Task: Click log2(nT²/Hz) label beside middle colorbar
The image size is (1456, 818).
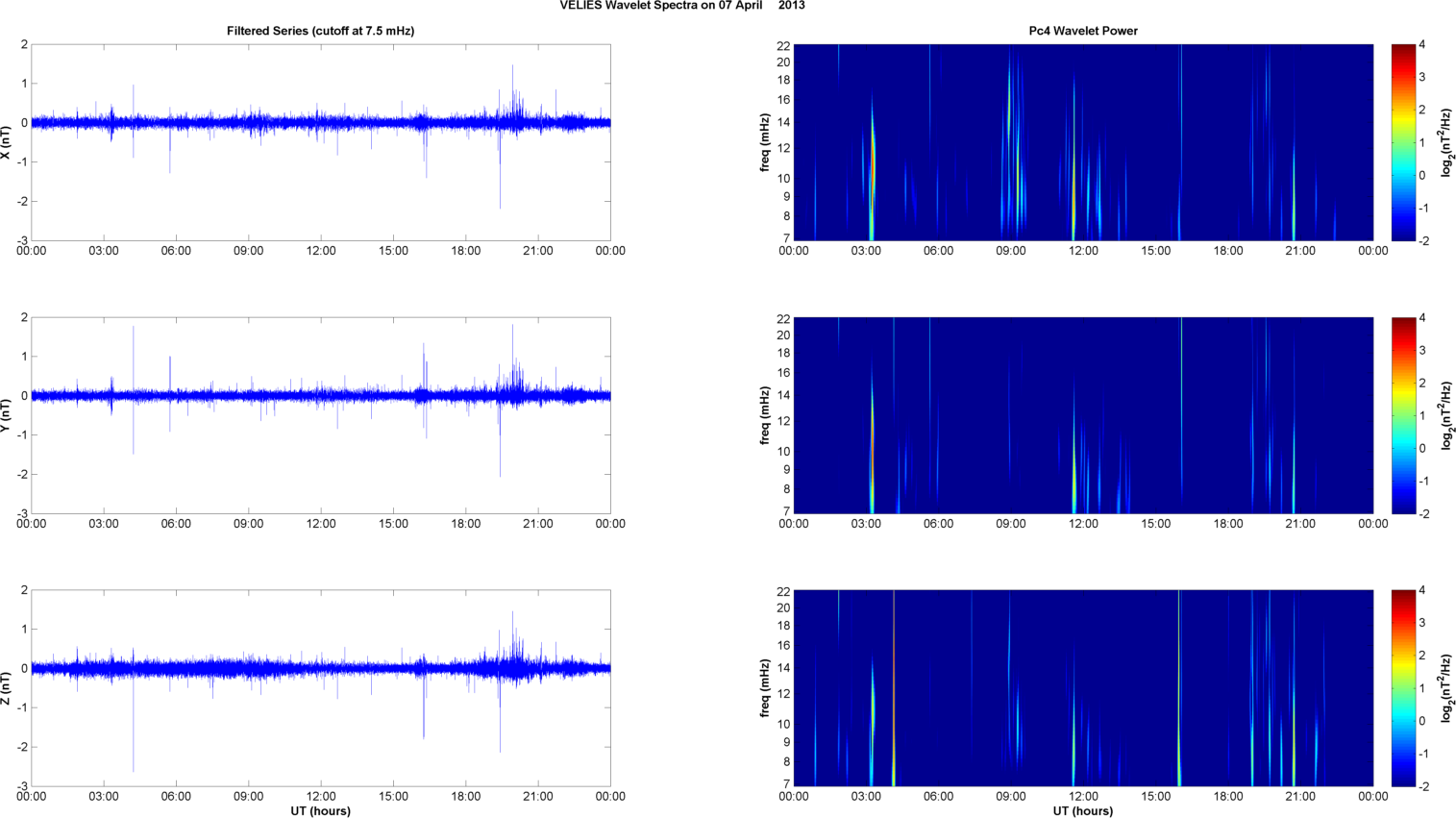Action: click(x=1445, y=415)
